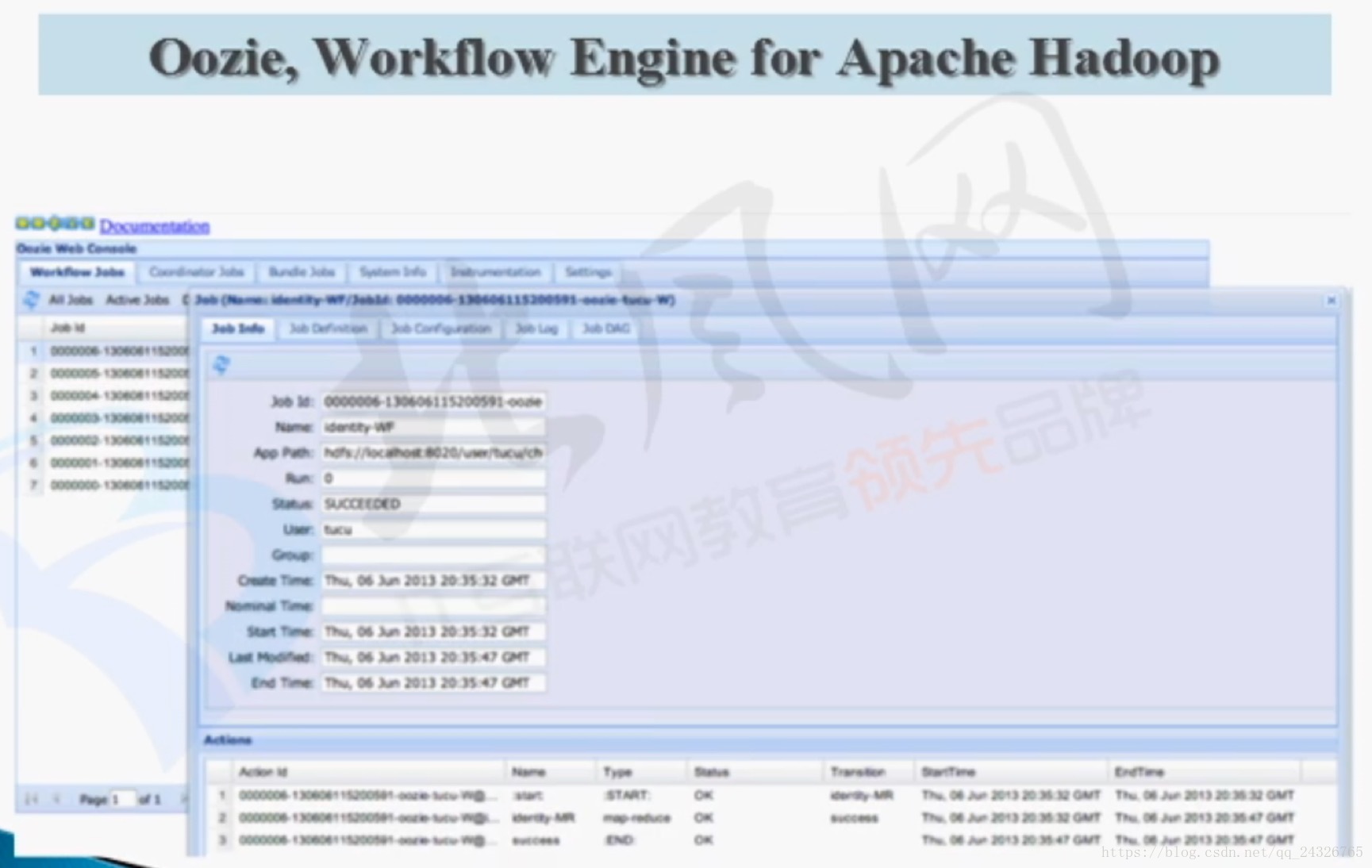The height and width of the screenshot is (868, 1372).
Task: Close the Job details dialog
Action: click(x=1332, y=301)
